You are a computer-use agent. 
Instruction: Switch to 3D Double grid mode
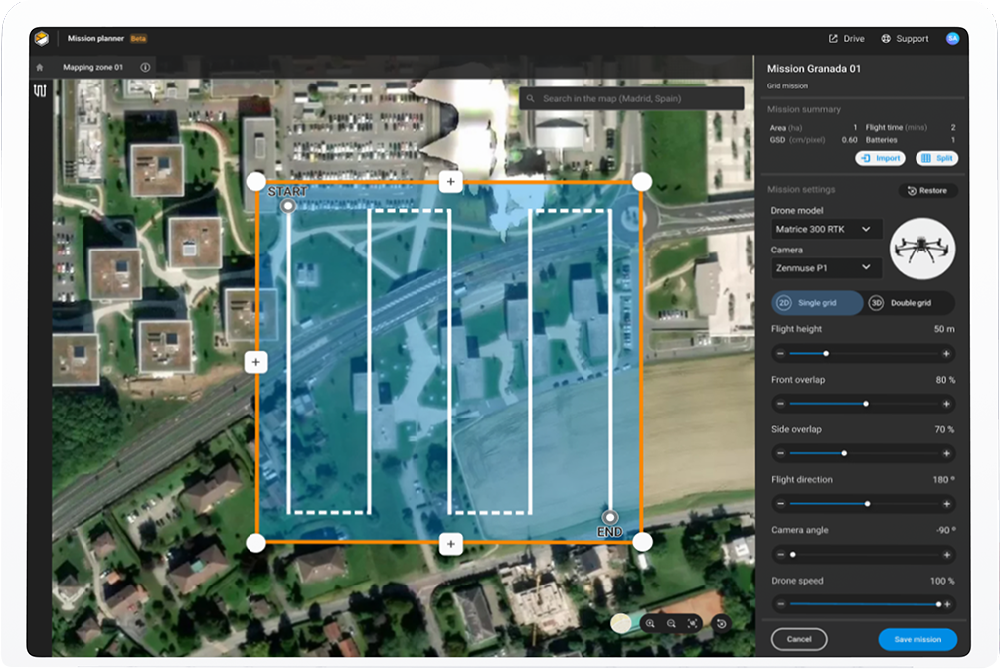click(909, 303)
